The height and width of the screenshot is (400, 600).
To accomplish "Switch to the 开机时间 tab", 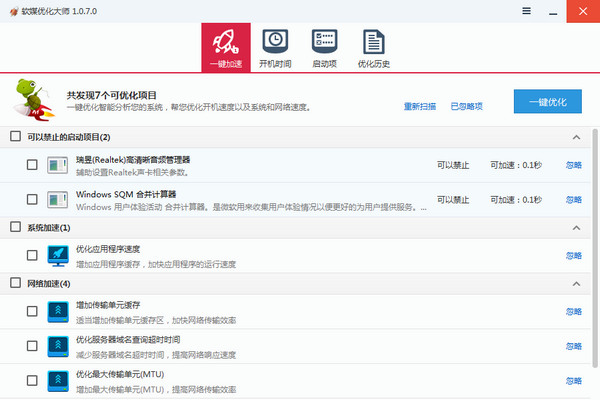I will 275,47.
